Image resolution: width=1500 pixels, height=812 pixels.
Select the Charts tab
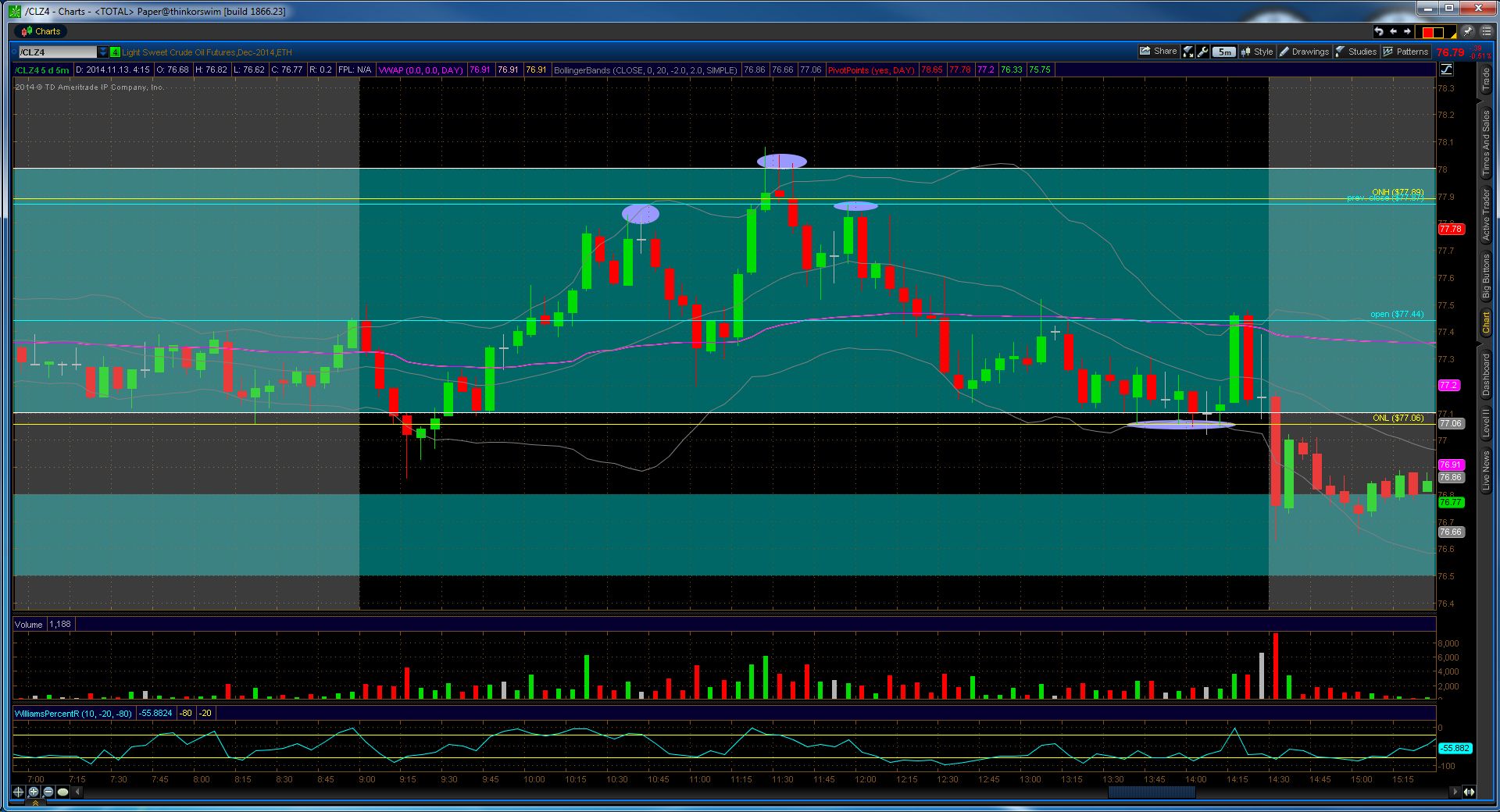41,31
